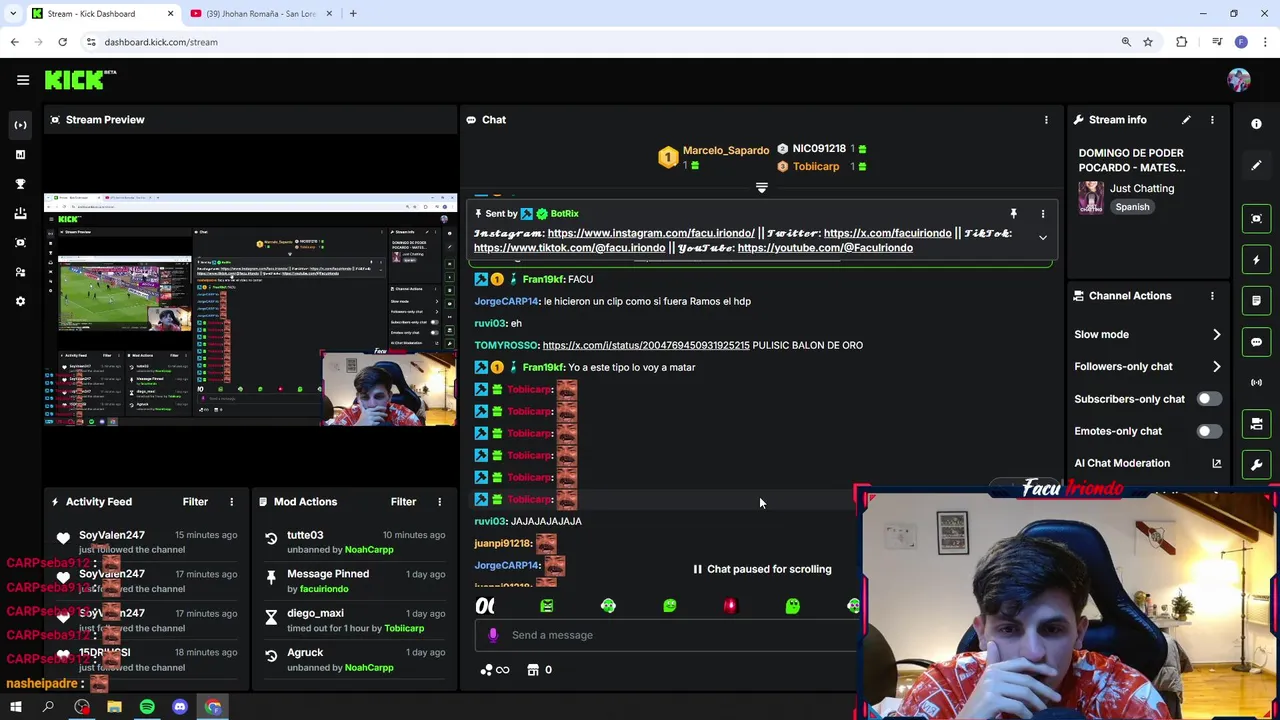Image resolution: width=1280 pixels, height=720 pixels.
Task: Open Discord from the taskbar
Action: pyautogui.click(x=180, y=707)
